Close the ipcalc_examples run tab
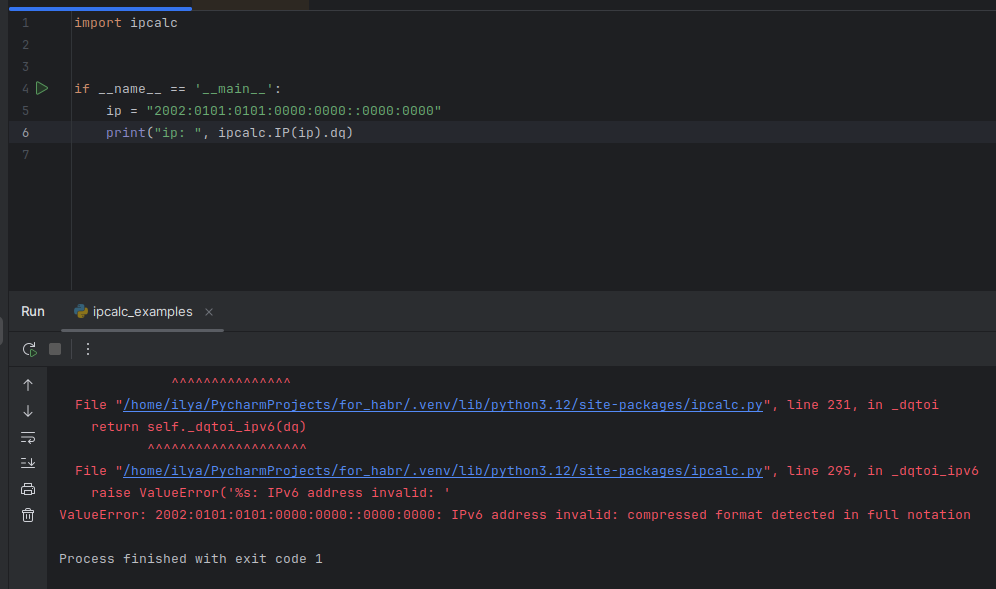This screenshot has height=589, width=996. (209, 312)
